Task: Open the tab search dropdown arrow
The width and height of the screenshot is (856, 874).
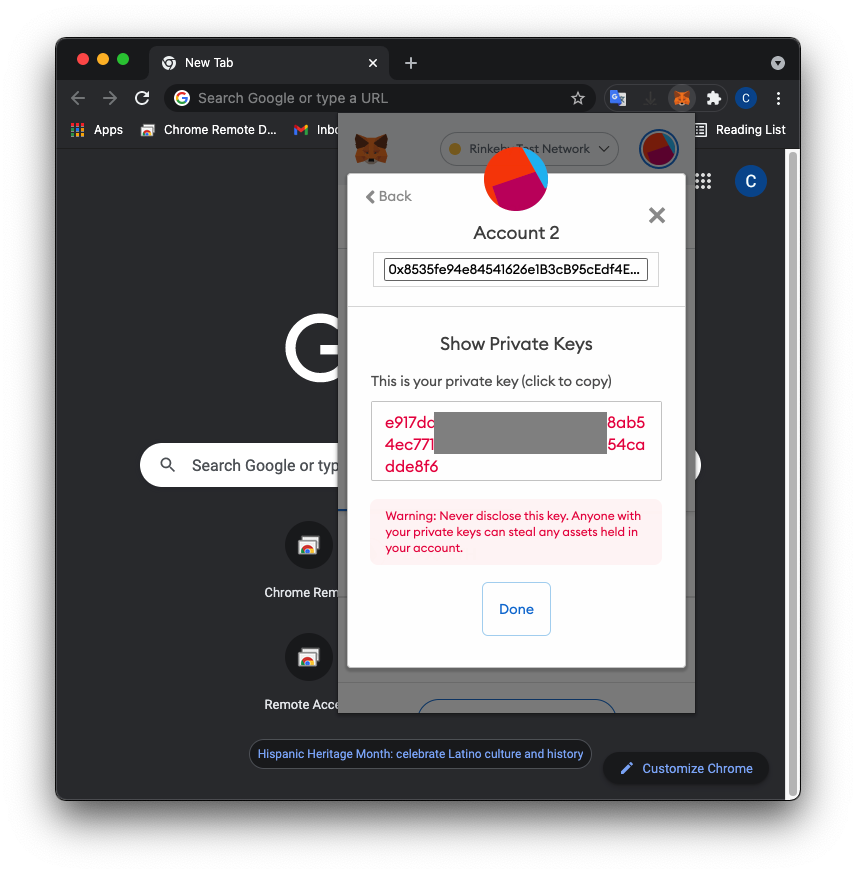Action: click(778, 63)
